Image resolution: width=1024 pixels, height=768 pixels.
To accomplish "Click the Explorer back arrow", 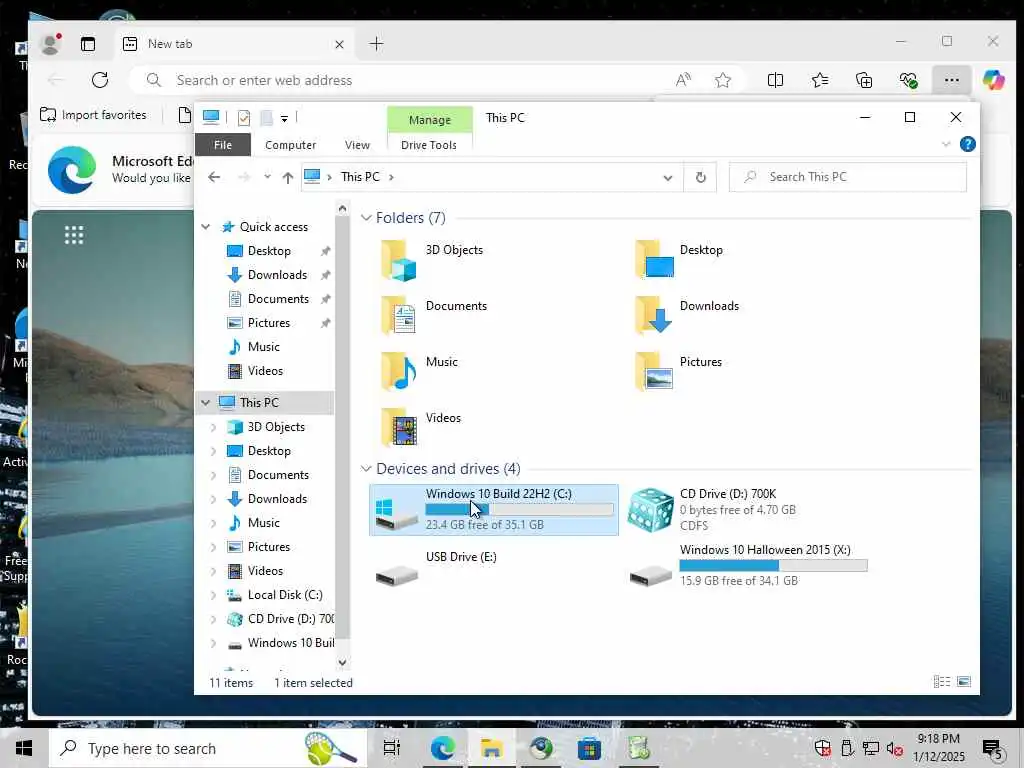I will tap(214, 177).
